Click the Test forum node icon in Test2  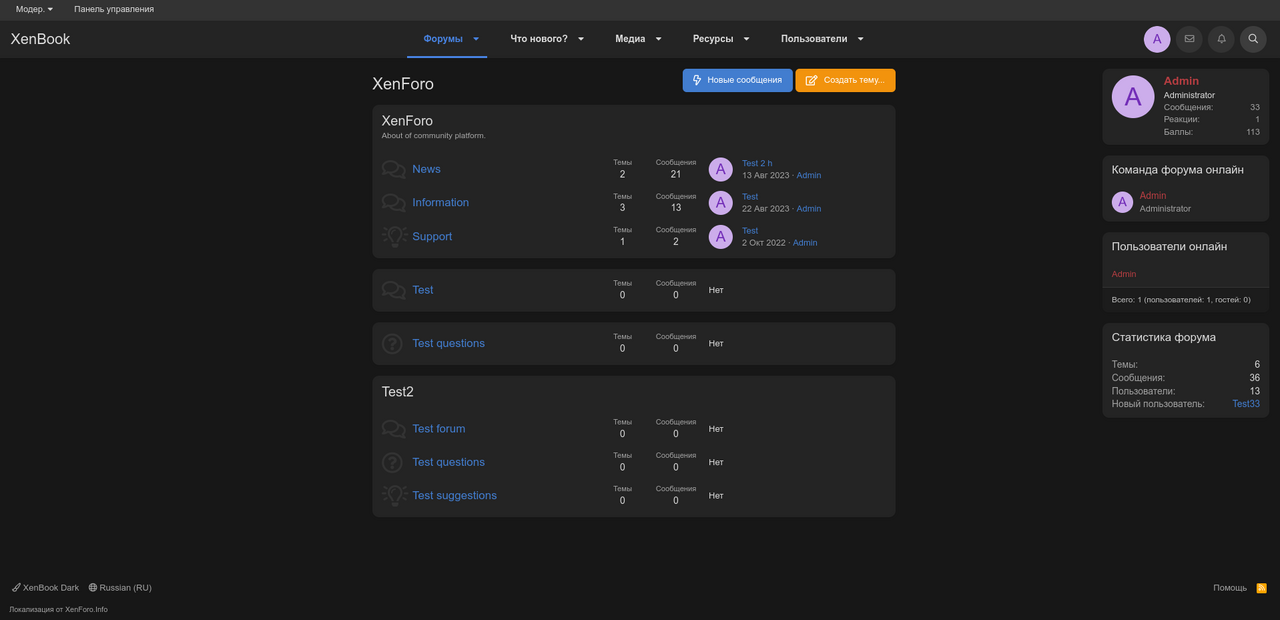point(394,429)
